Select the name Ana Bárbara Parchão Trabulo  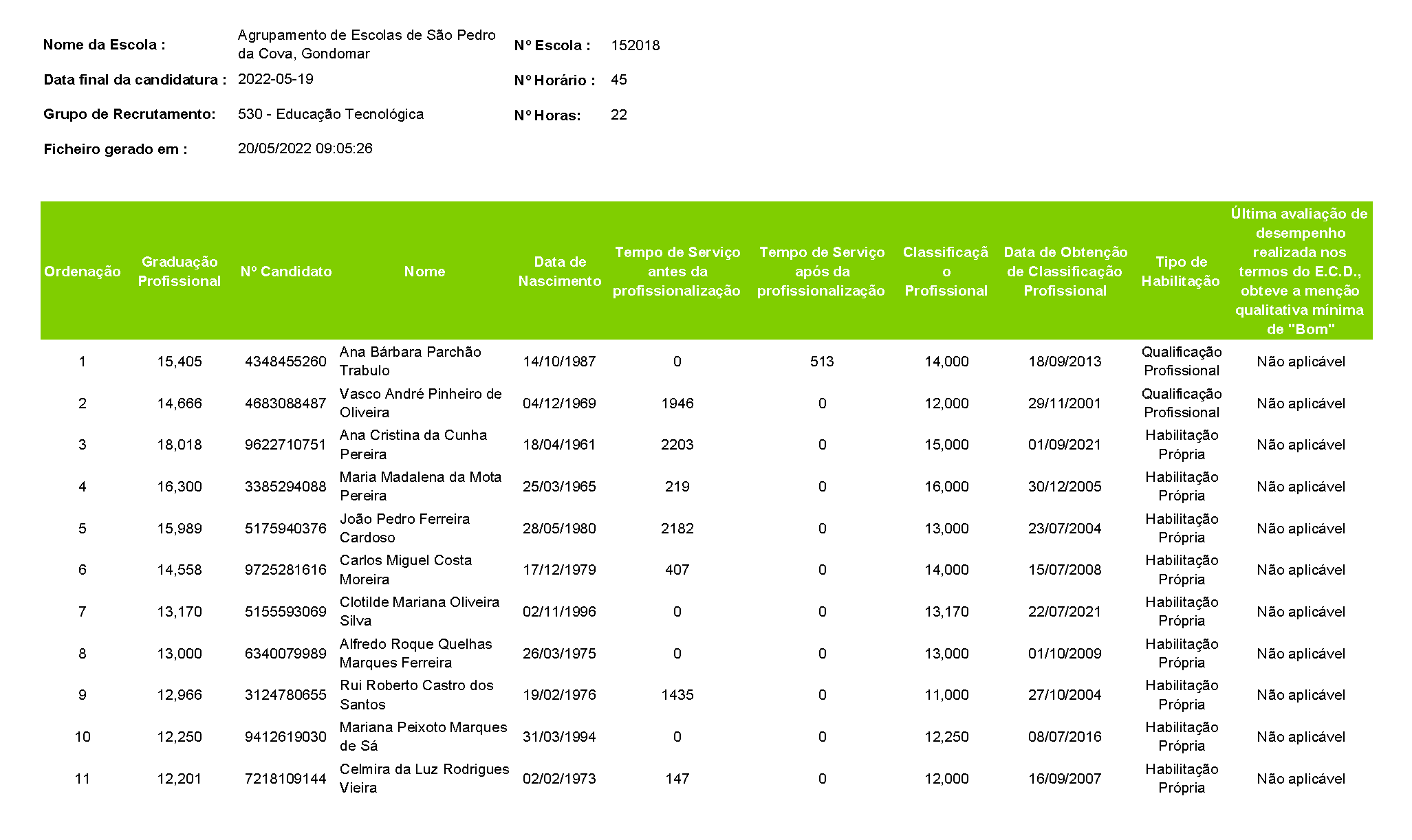click(410, 361)
